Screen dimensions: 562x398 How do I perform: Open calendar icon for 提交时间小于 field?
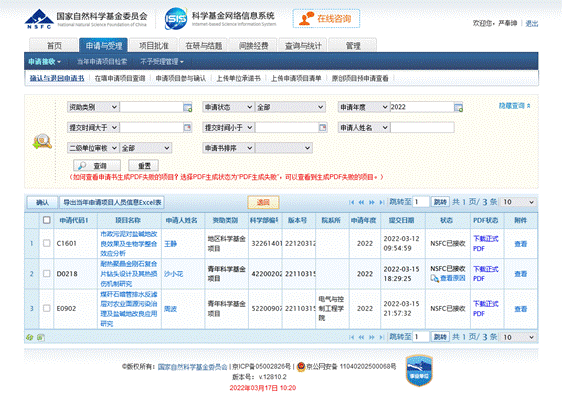point(323,128)
